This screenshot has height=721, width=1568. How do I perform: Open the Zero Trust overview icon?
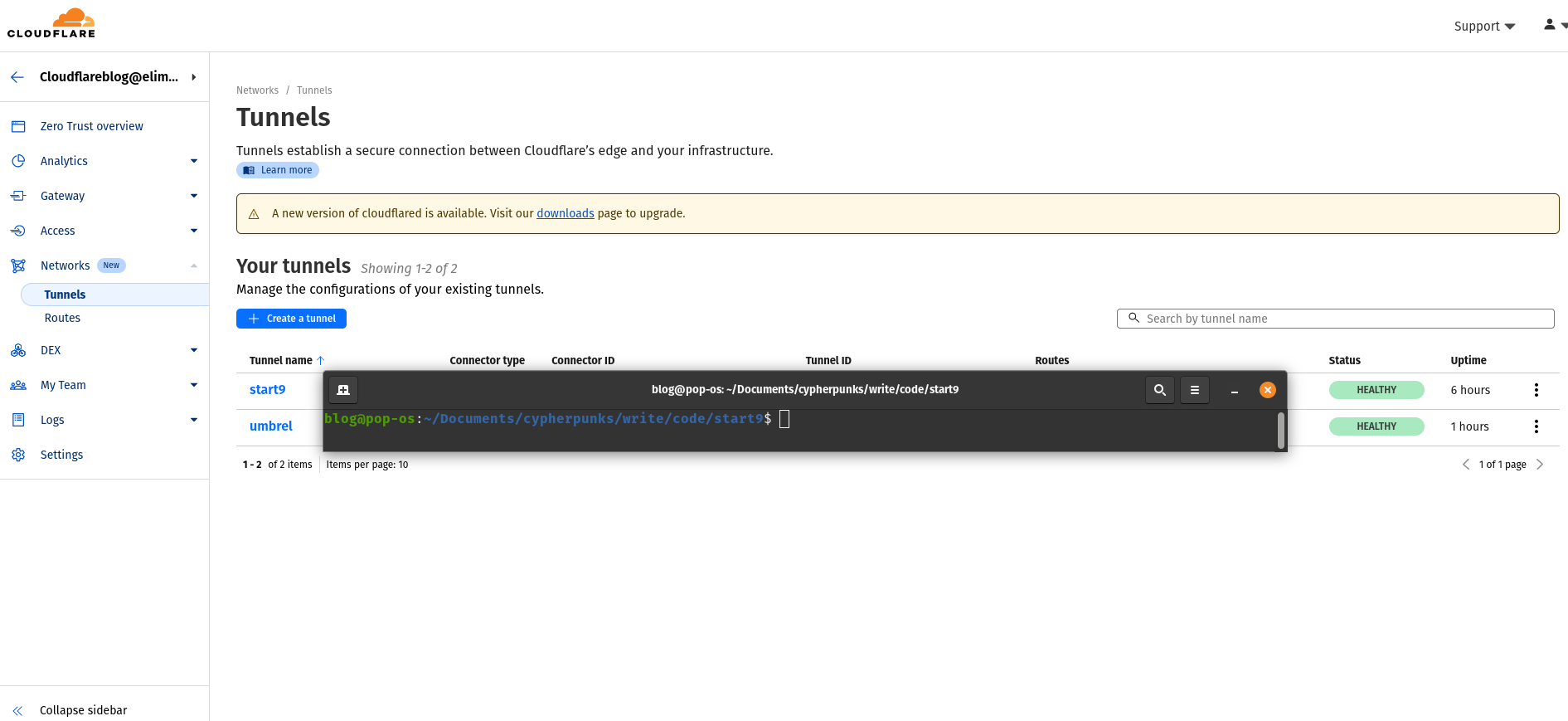click(18, 126)
